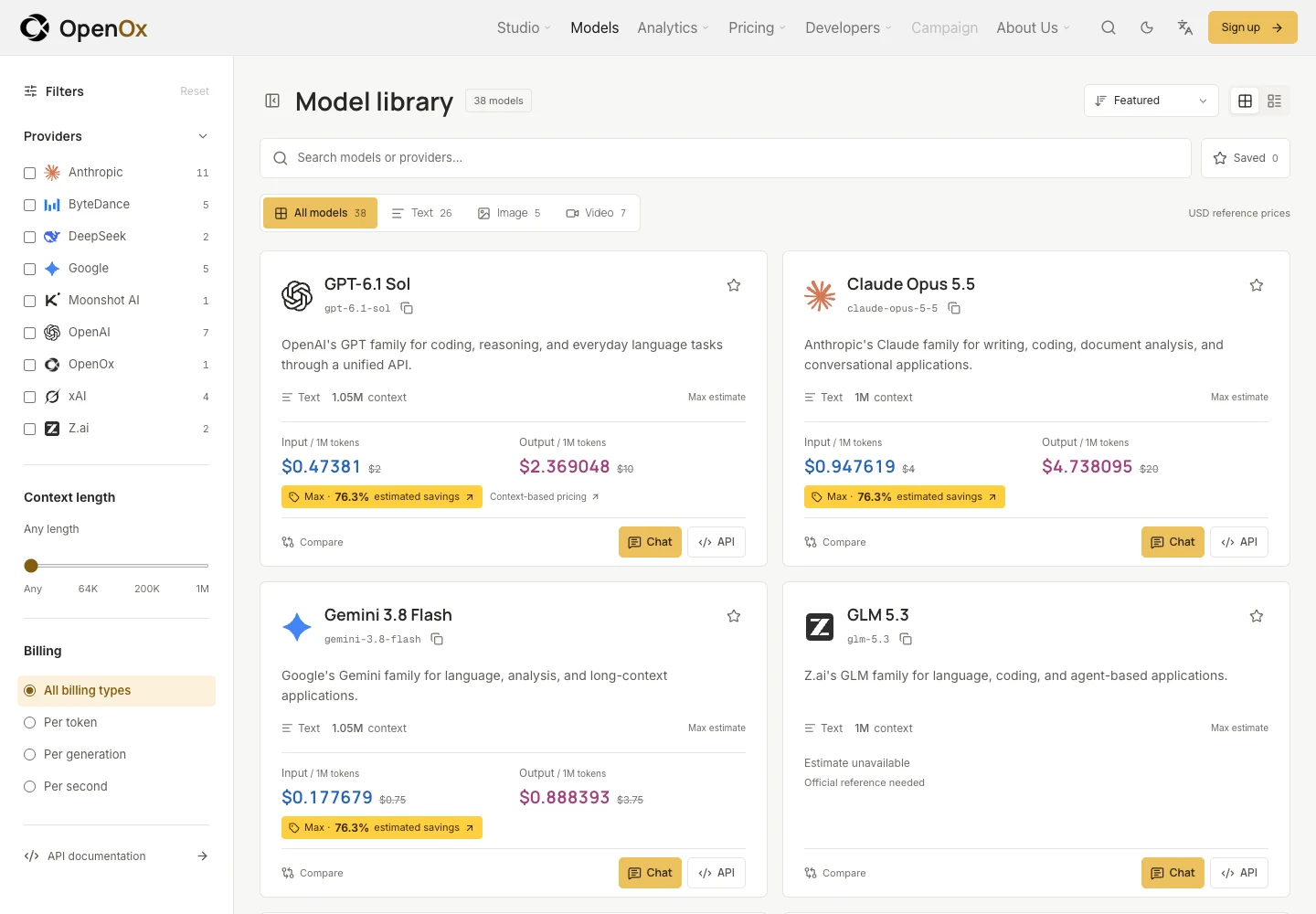Copy the gemini-3.8-flash model ID
This screenshot has height=914, width=1316.
point(437,640)
